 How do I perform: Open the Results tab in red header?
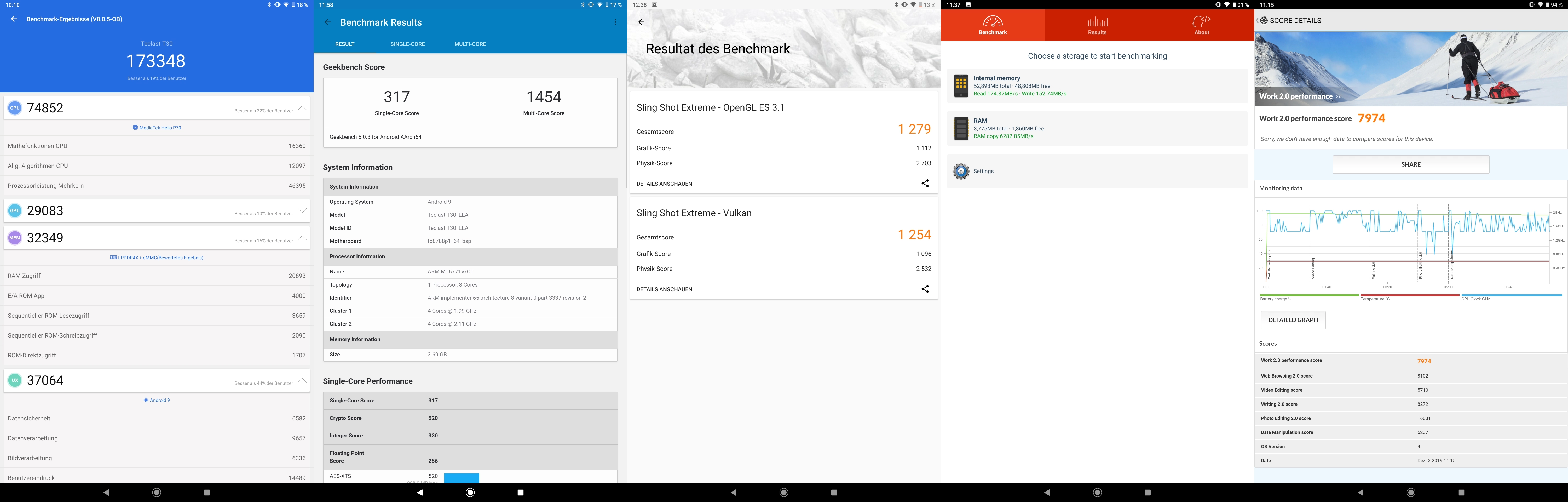coord(1098,25)
